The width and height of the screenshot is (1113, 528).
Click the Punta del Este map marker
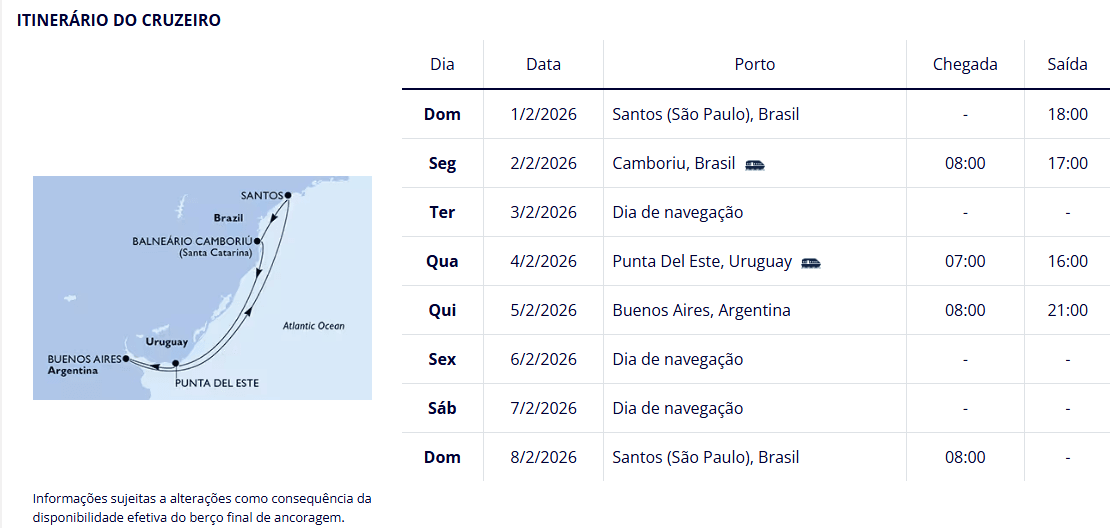click(176, 364)
